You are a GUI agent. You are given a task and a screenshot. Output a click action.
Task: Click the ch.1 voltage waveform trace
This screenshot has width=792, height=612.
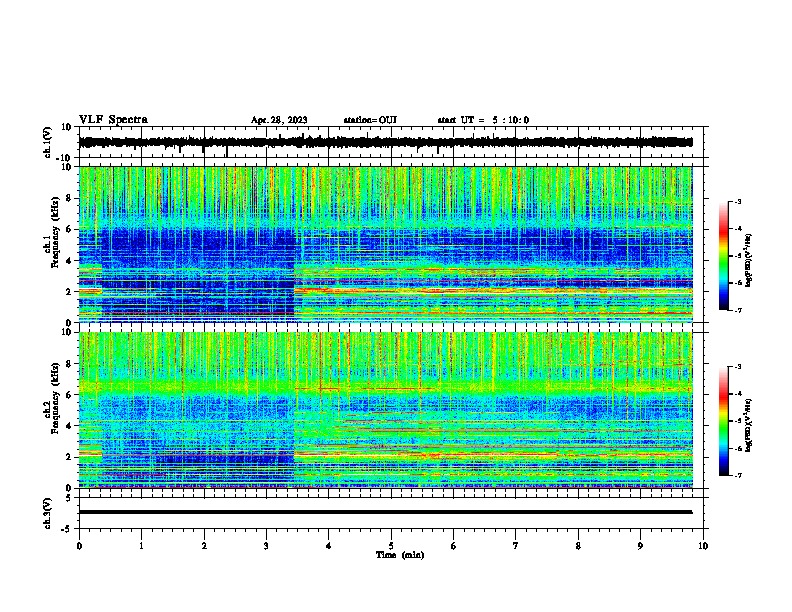pyautogui.click(x=386, y=142)
